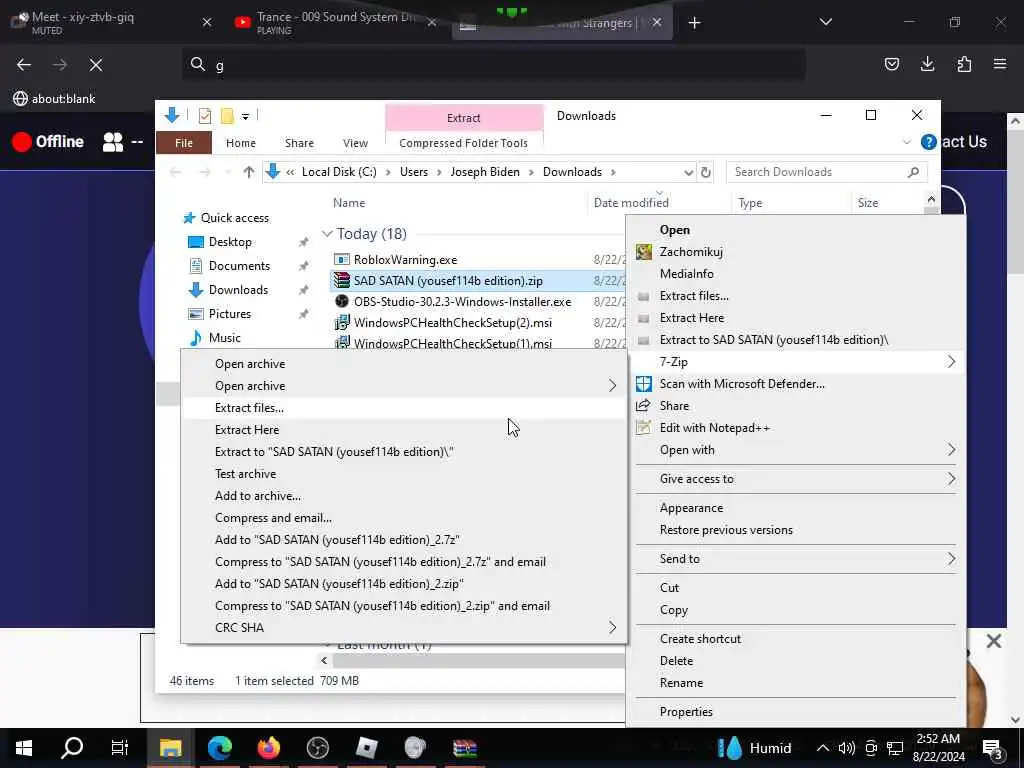The width and height of the screenshot is (1024, 768).
Task: Click the Firefox URL search bar
Action: click(x=493, y=65)
